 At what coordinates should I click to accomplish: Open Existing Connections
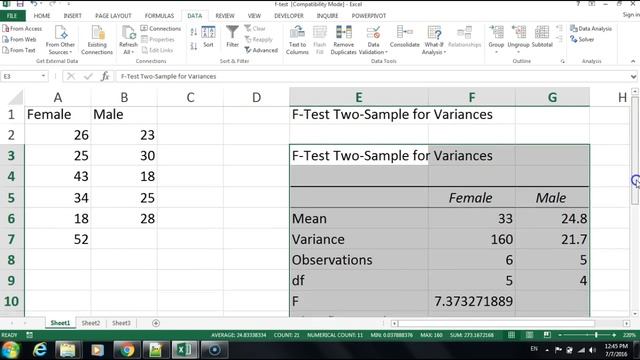[97, 40]
